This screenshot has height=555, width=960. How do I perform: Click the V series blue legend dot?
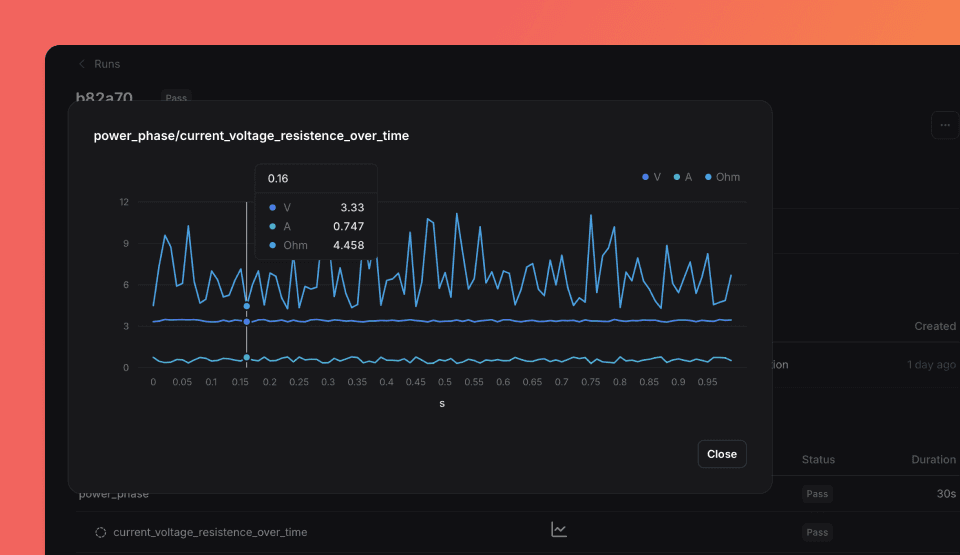click(x=645, y=177)
